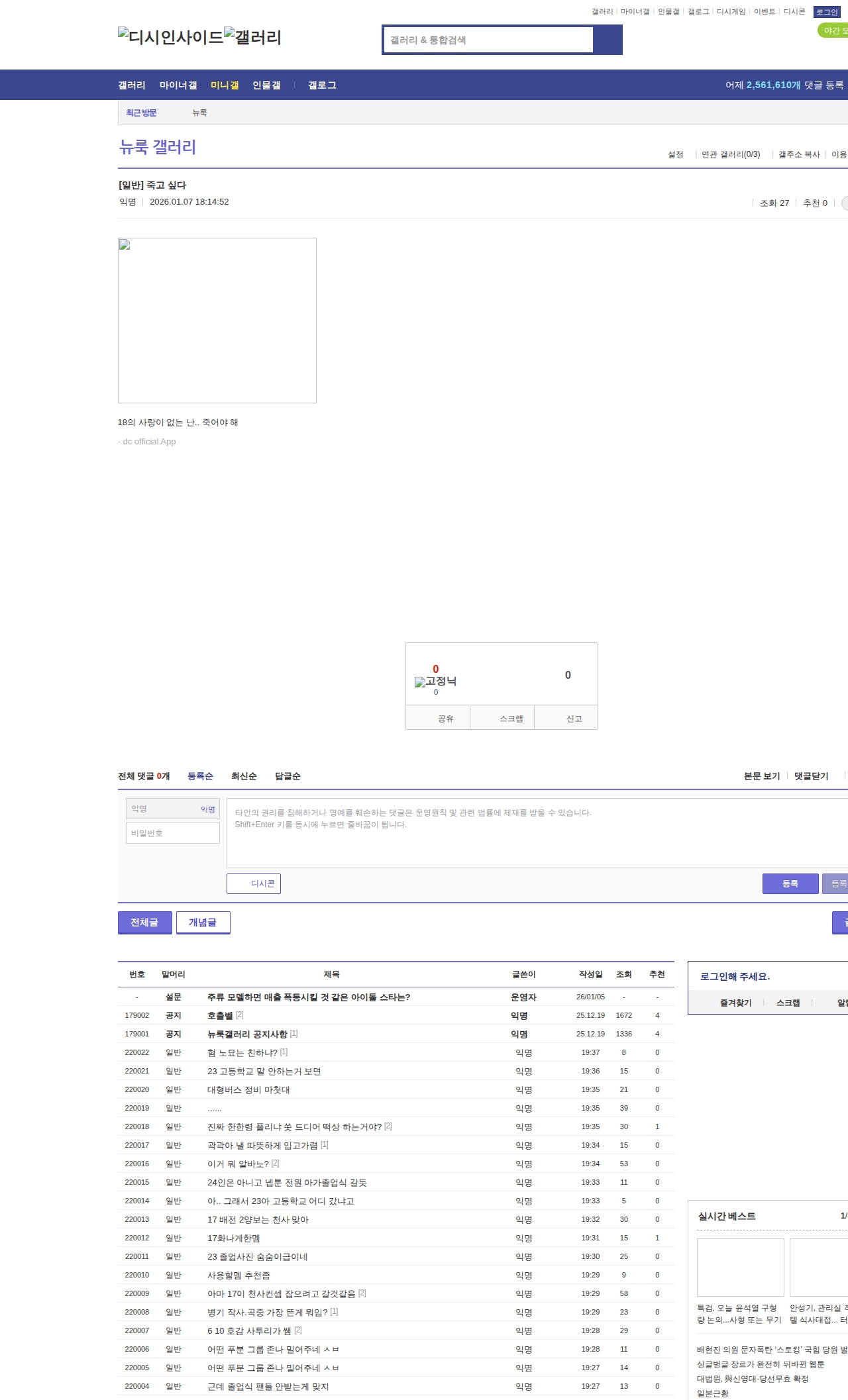Open post '17화나게한멤'
The image size is (848, 1400).
[x=234, y=1238]
